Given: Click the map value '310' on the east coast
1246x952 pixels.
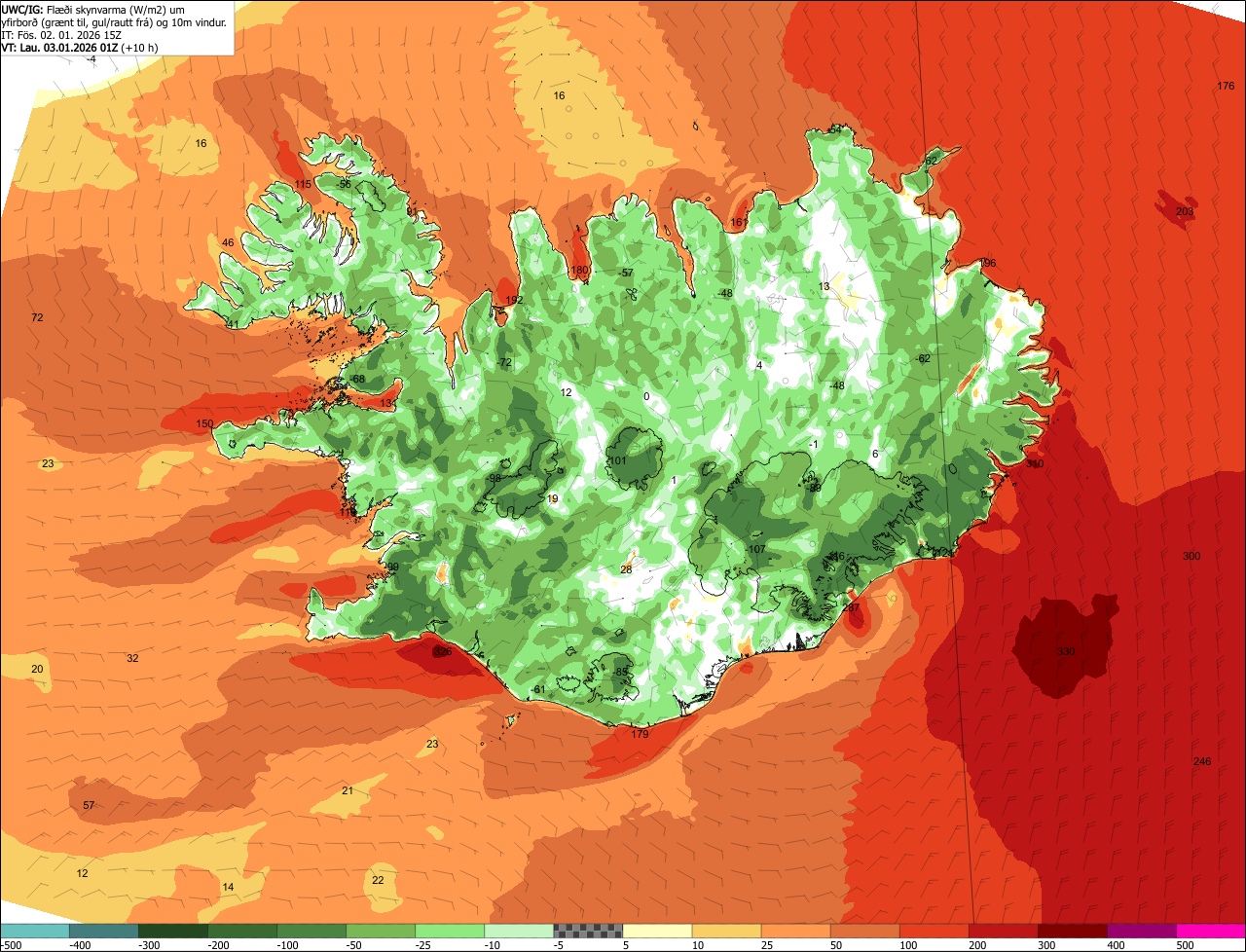Looking at the screenshot, I should [x=1035, y=463].
